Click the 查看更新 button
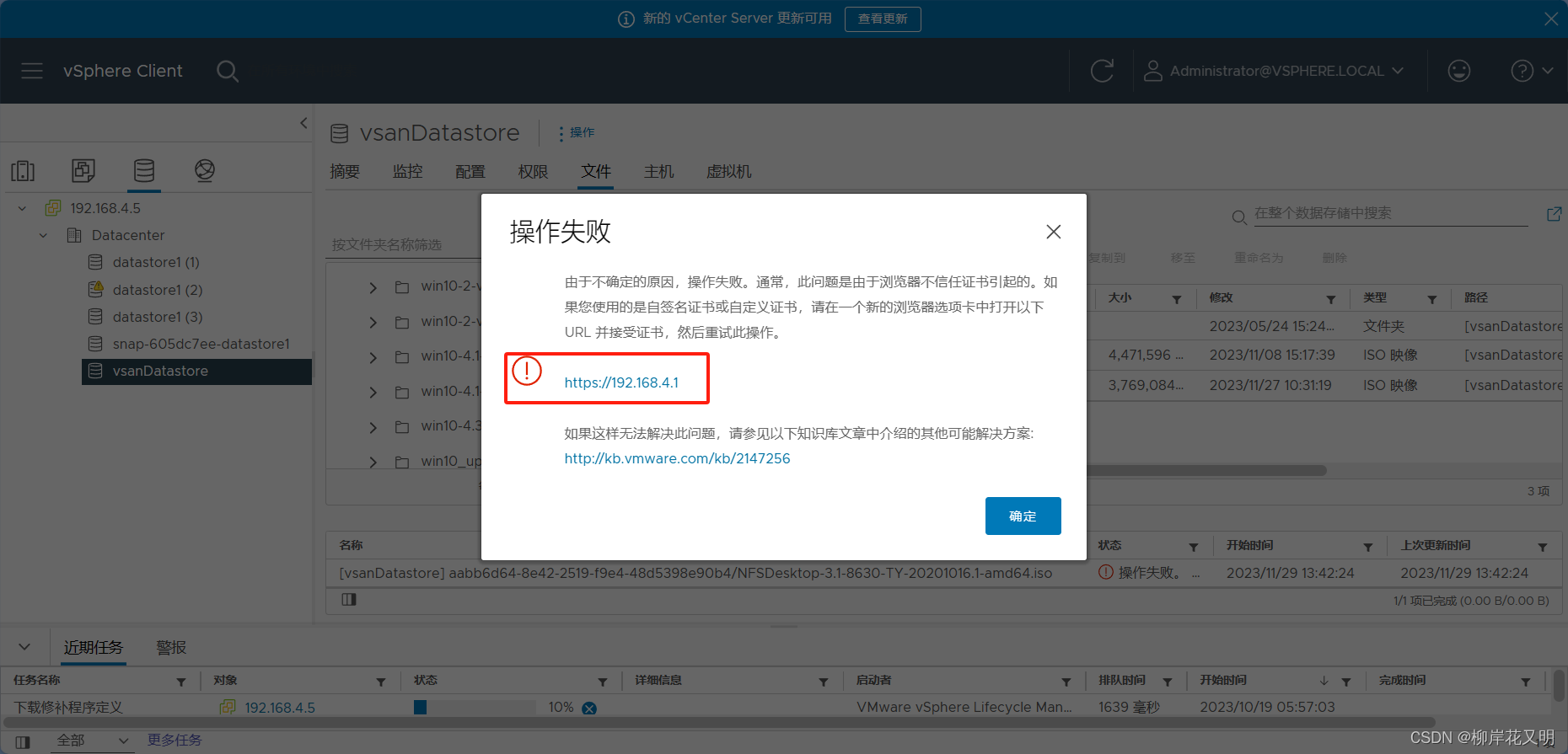Image resolution: width=1568 pixels, height=754 pixels. (x=883, y=19)
